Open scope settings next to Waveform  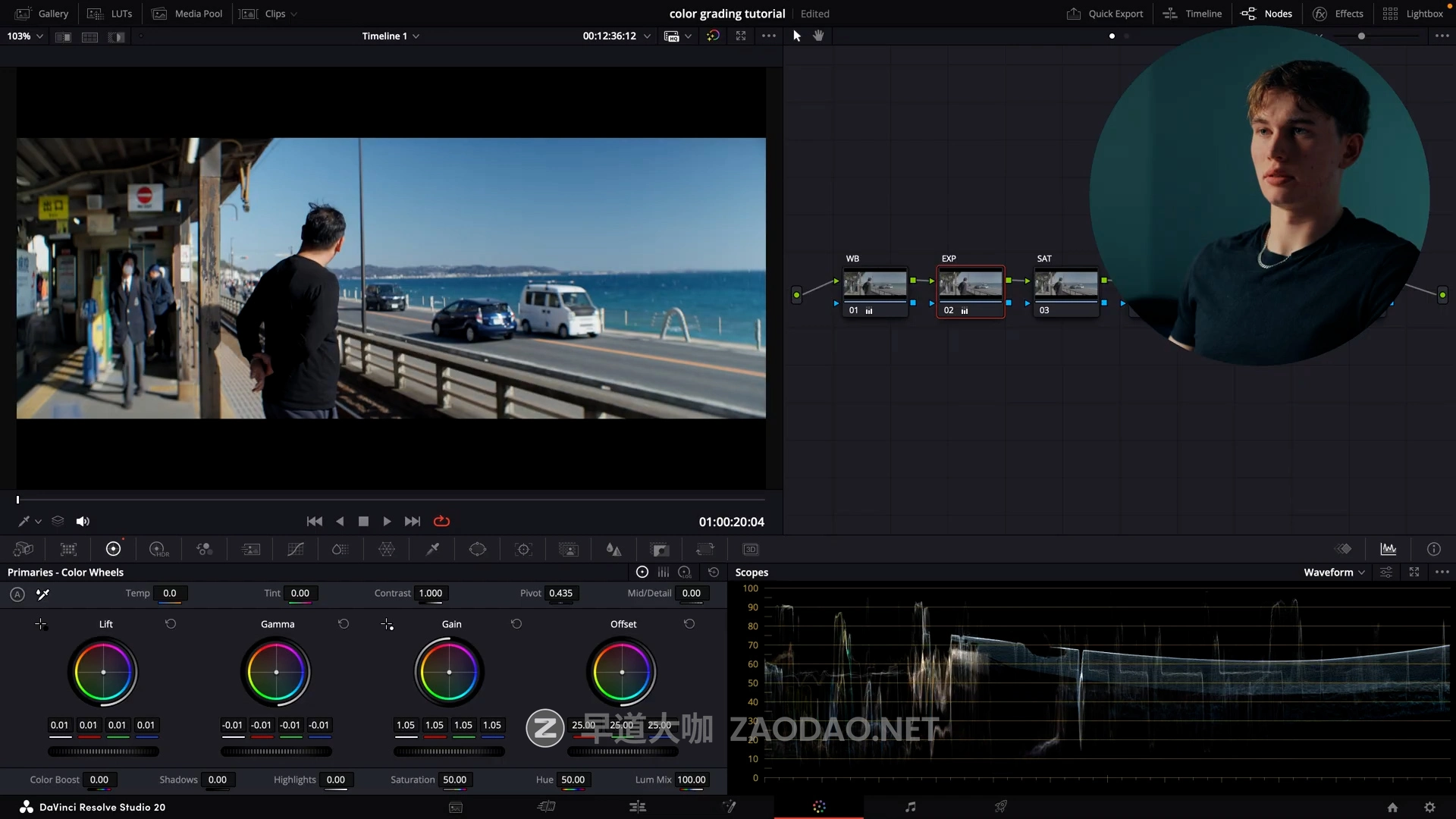click(x=1386, y=573)
